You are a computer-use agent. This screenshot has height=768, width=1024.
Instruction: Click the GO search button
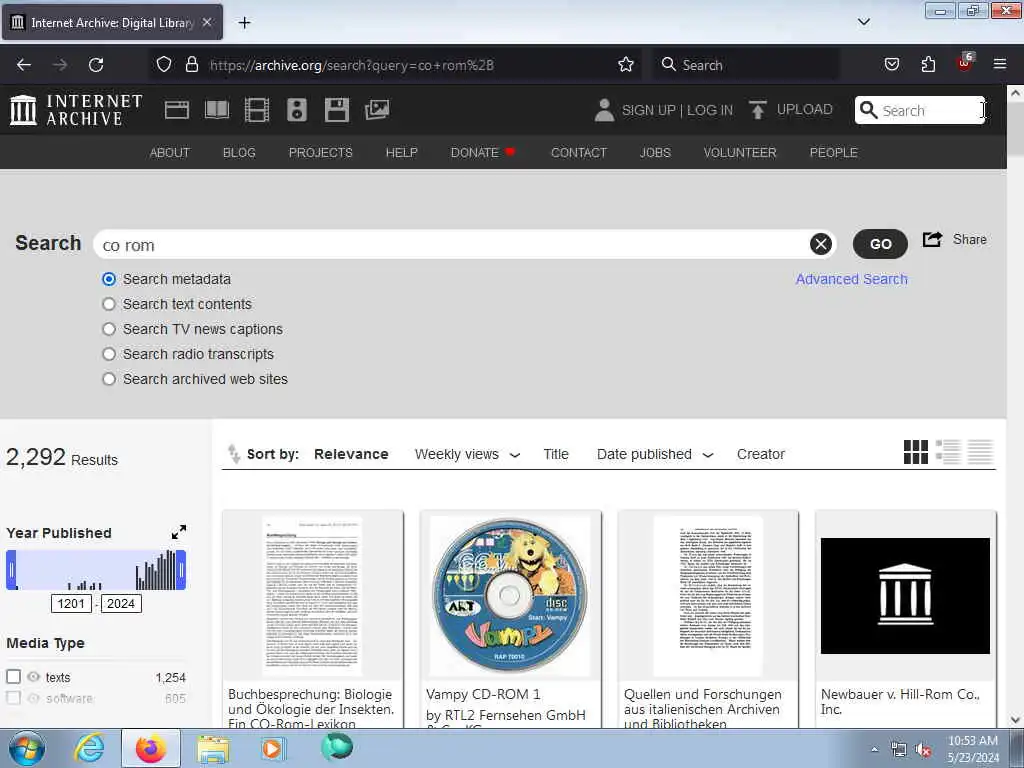880,244
